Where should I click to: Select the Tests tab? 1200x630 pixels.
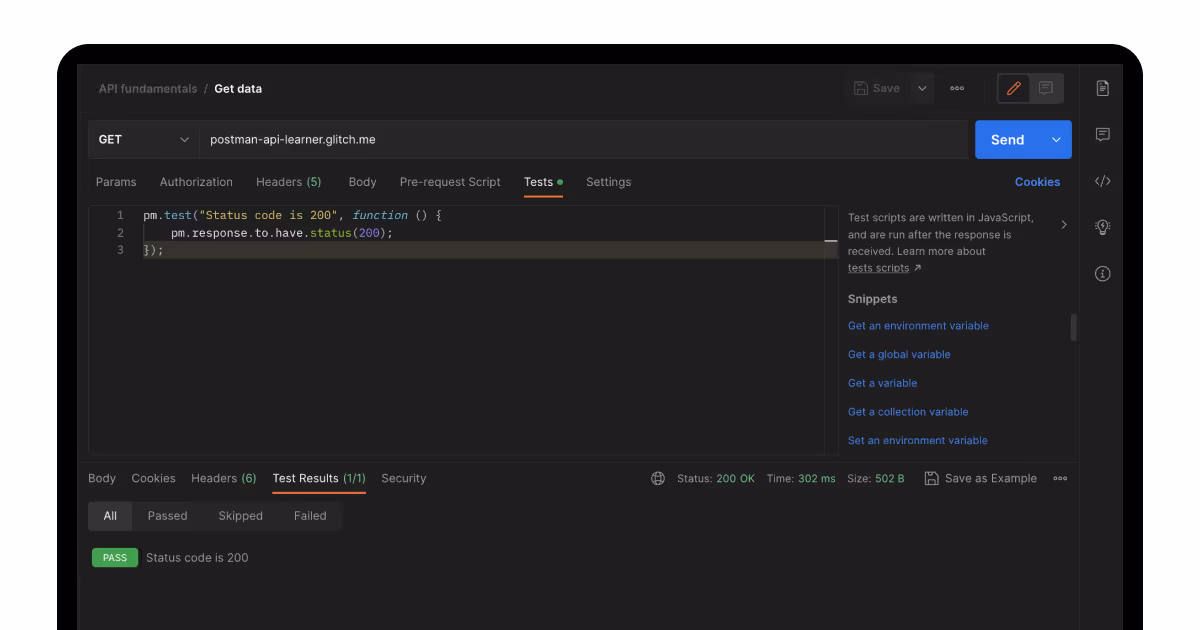543,182
